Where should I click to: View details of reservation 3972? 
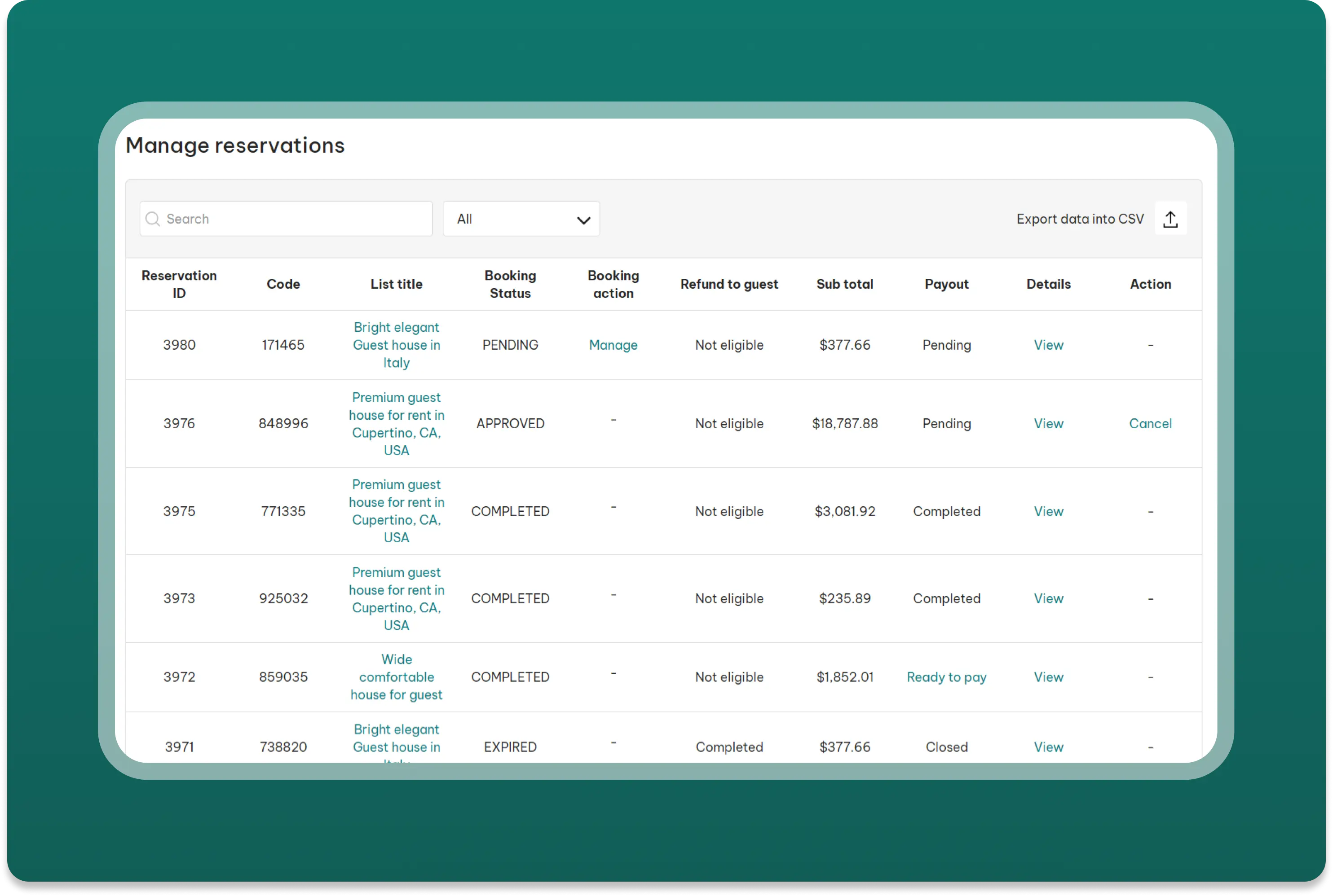coord(1048,677)
